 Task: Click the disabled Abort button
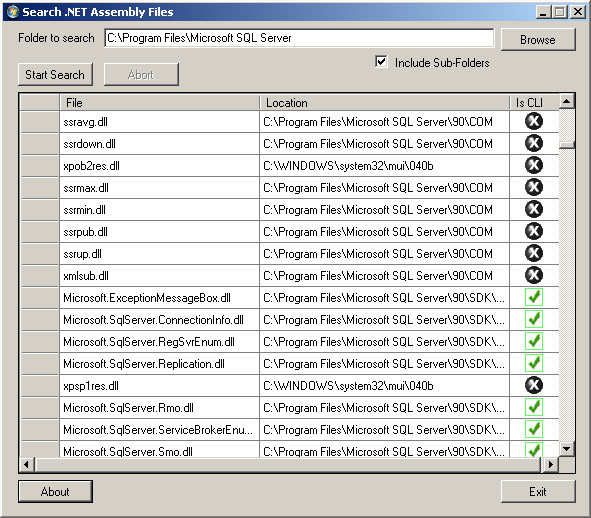(x=141, y=74)
